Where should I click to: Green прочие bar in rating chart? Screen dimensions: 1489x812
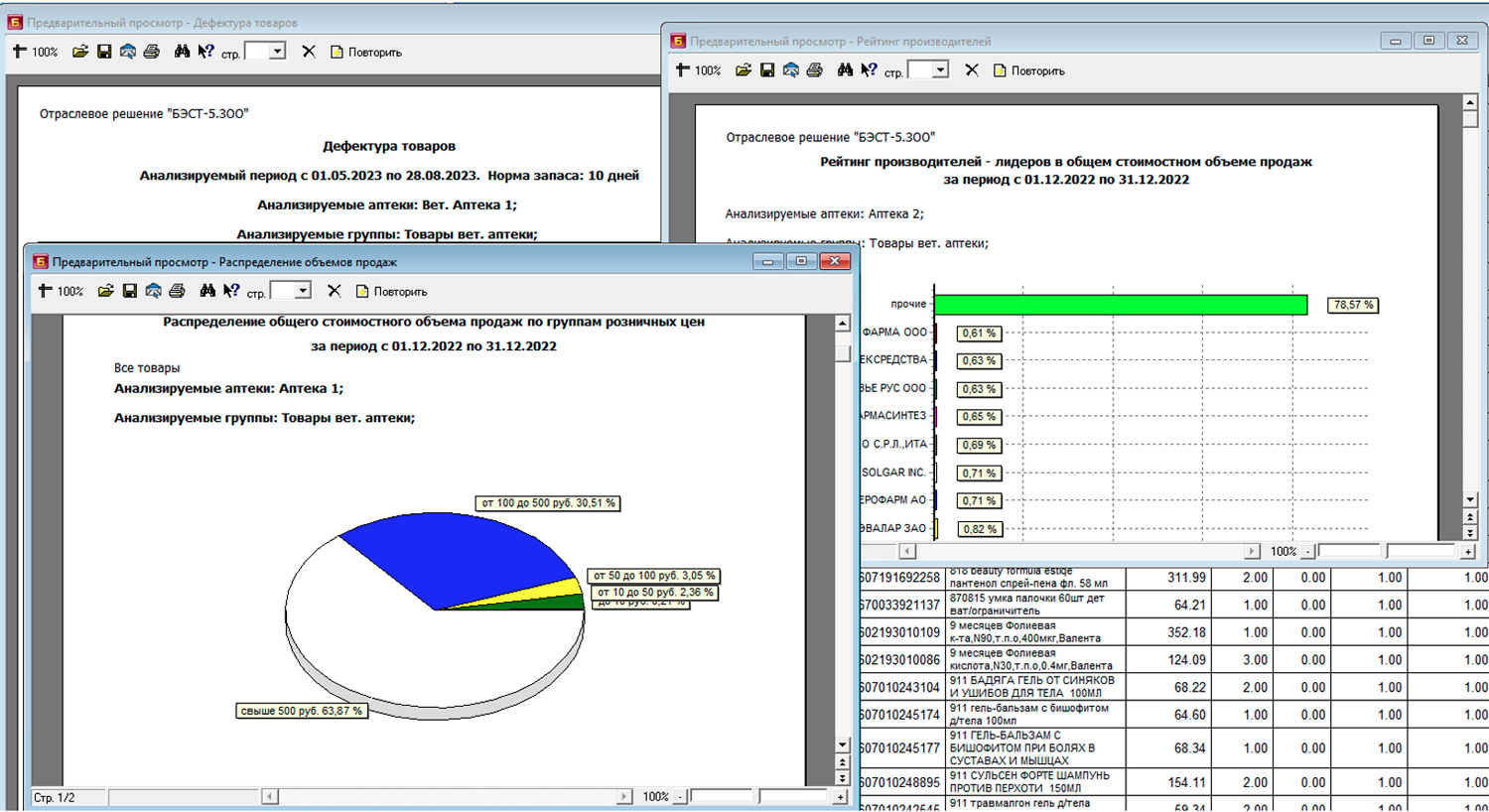point(1121,305)
